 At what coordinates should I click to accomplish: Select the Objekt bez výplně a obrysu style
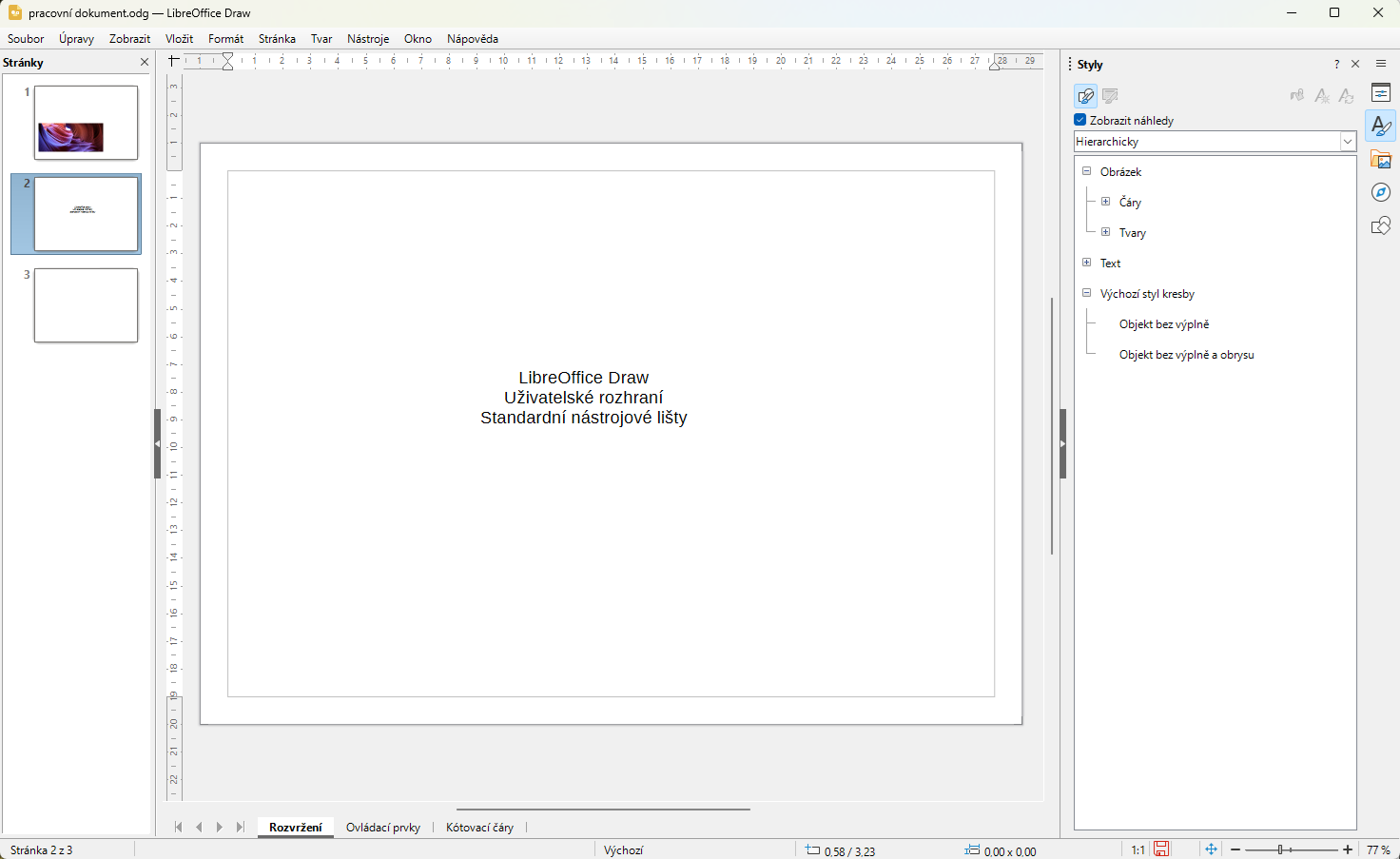[x=1187, y=355]
